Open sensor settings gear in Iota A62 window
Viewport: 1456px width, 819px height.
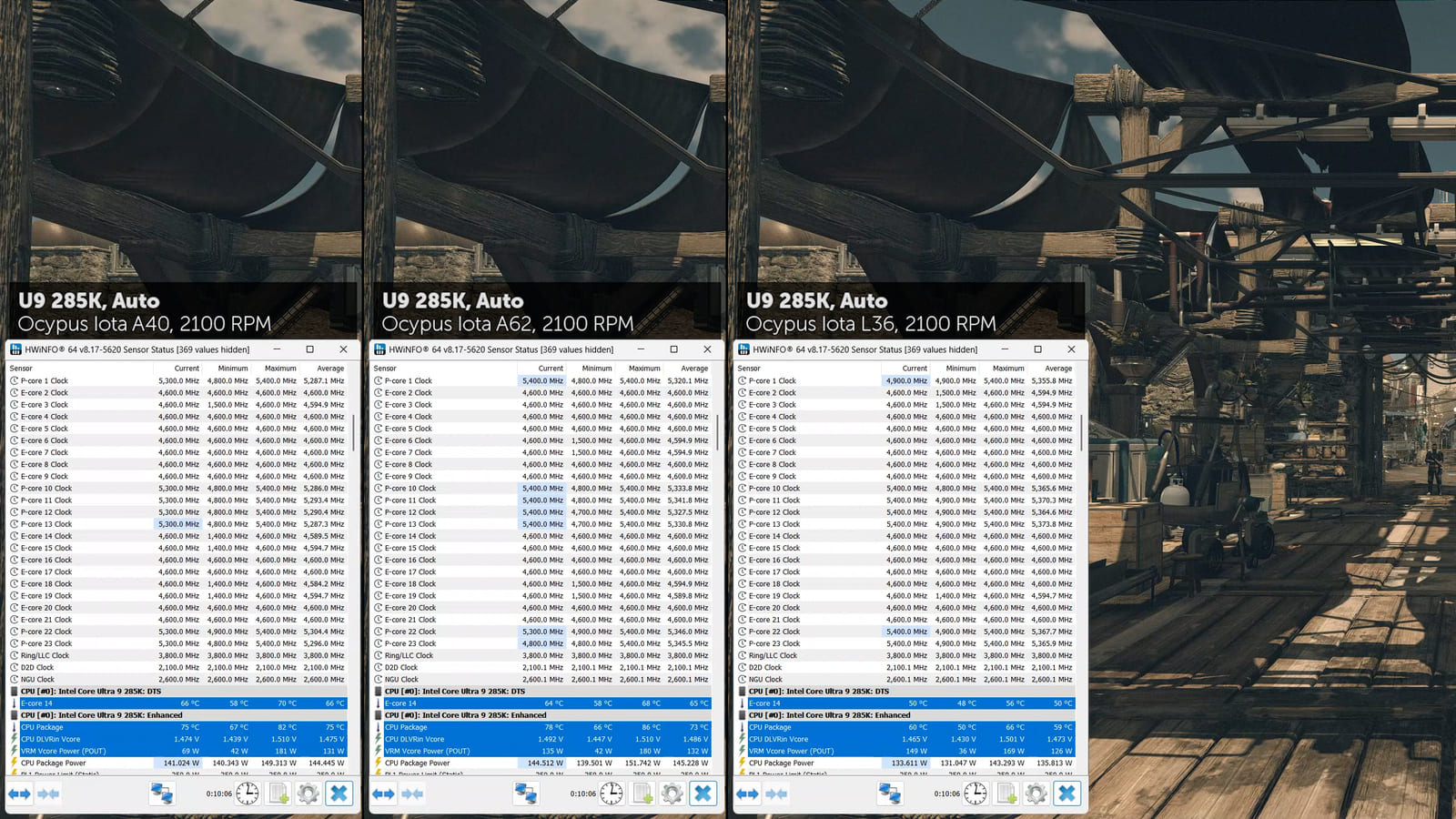coord(672,794)
